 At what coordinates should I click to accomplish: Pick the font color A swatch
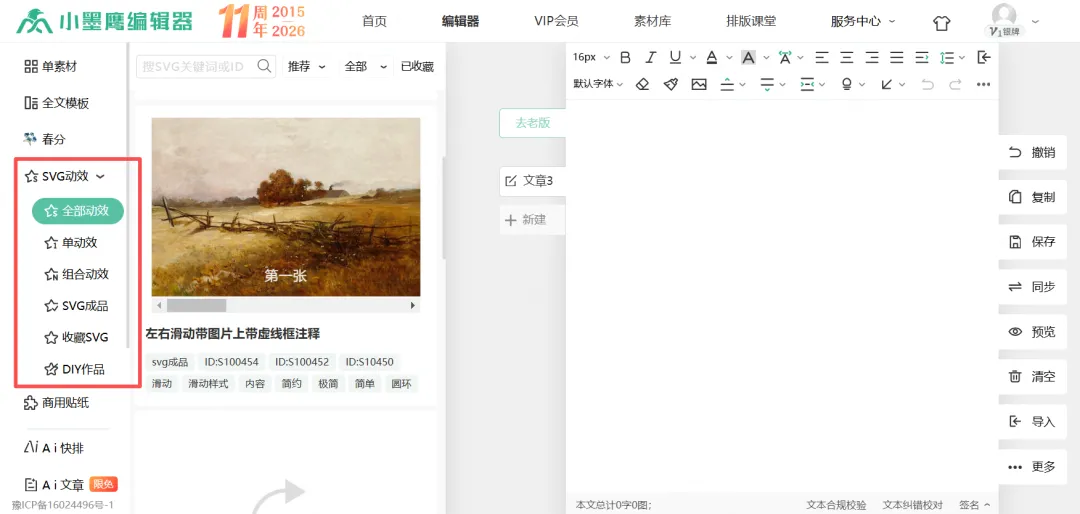(x=712, y=57)
